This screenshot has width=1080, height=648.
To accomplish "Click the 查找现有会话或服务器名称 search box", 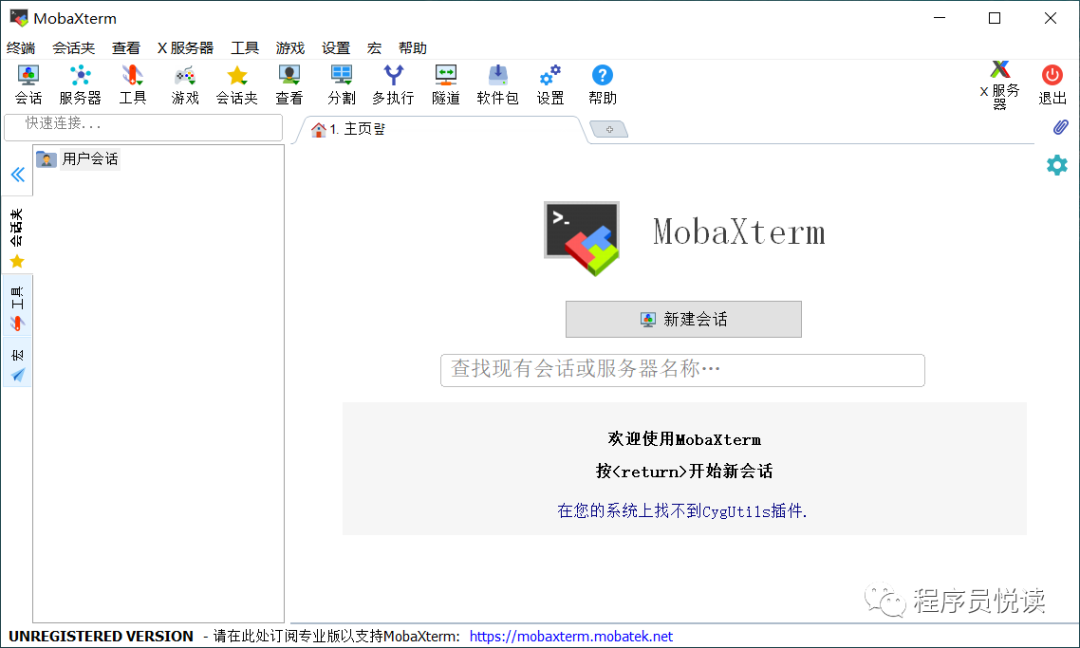I will pos(682,370).
